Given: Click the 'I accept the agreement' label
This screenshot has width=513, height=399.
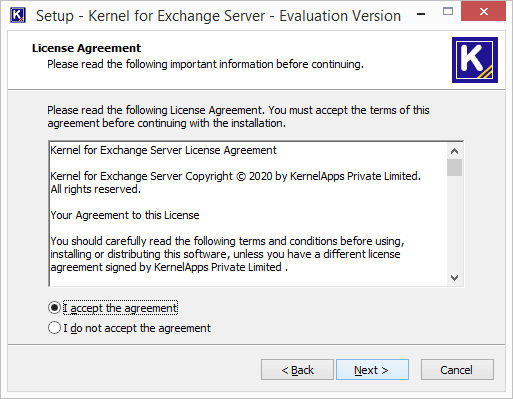Looking at the screenshot, I should [x=120, y=308].
